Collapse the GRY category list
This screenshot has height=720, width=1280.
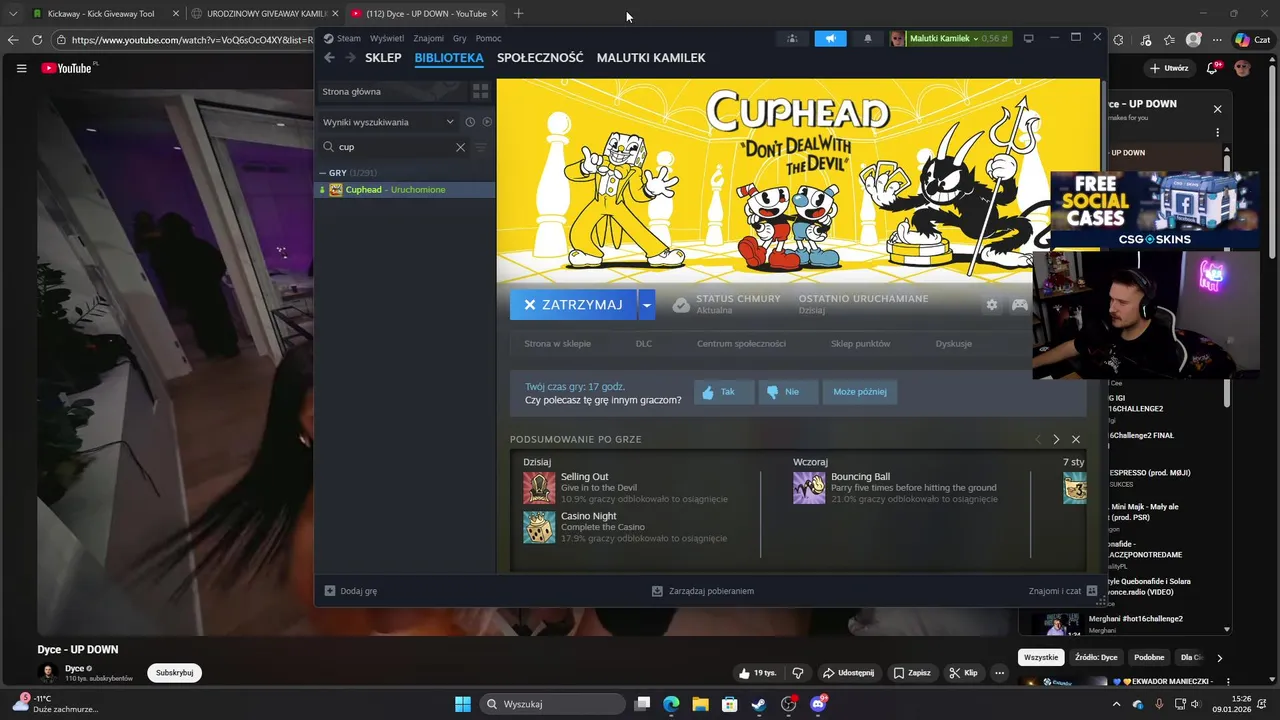pyautogui.click(x=321, y=173)
